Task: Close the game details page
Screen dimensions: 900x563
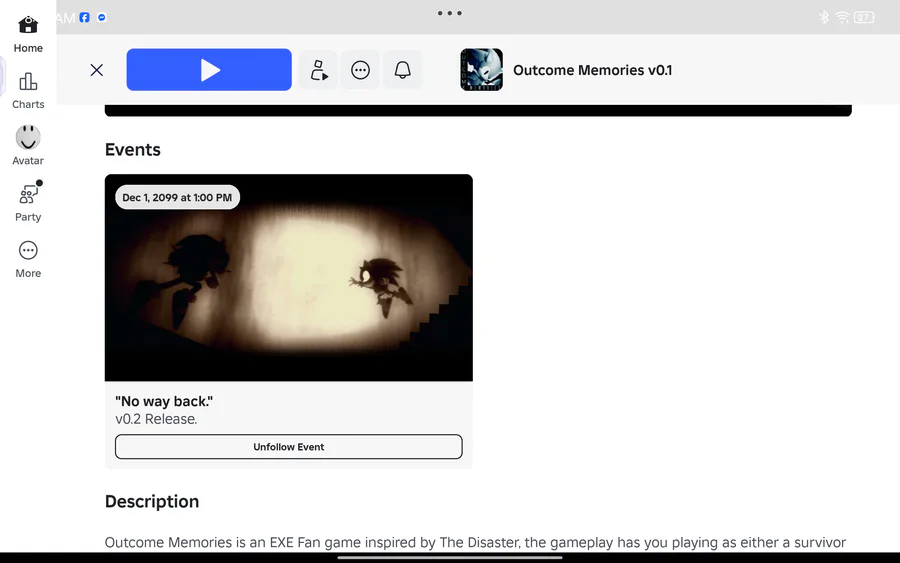Action: coord(96,70)
